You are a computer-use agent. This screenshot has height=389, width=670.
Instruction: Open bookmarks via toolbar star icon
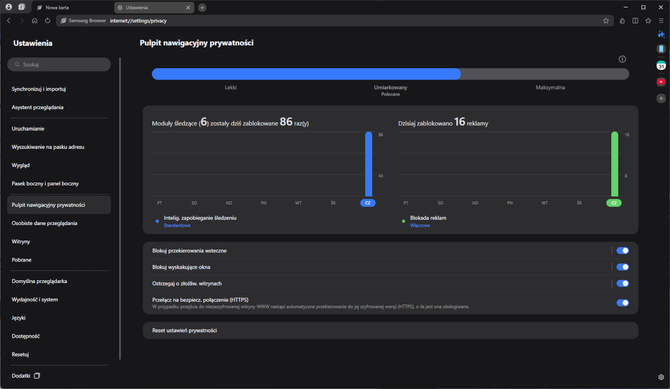648,21
